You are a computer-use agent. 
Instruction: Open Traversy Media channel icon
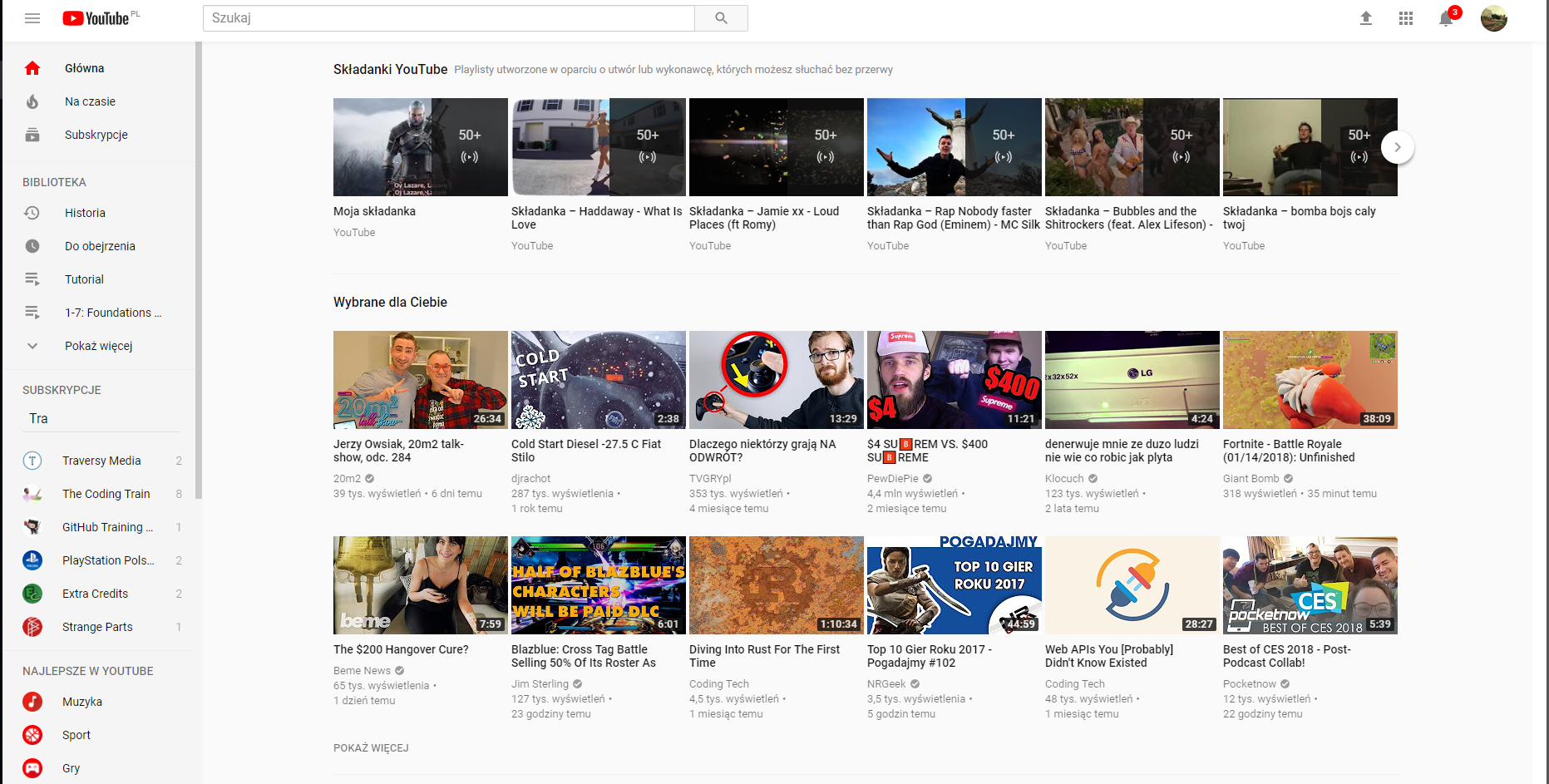coord(32,461)
